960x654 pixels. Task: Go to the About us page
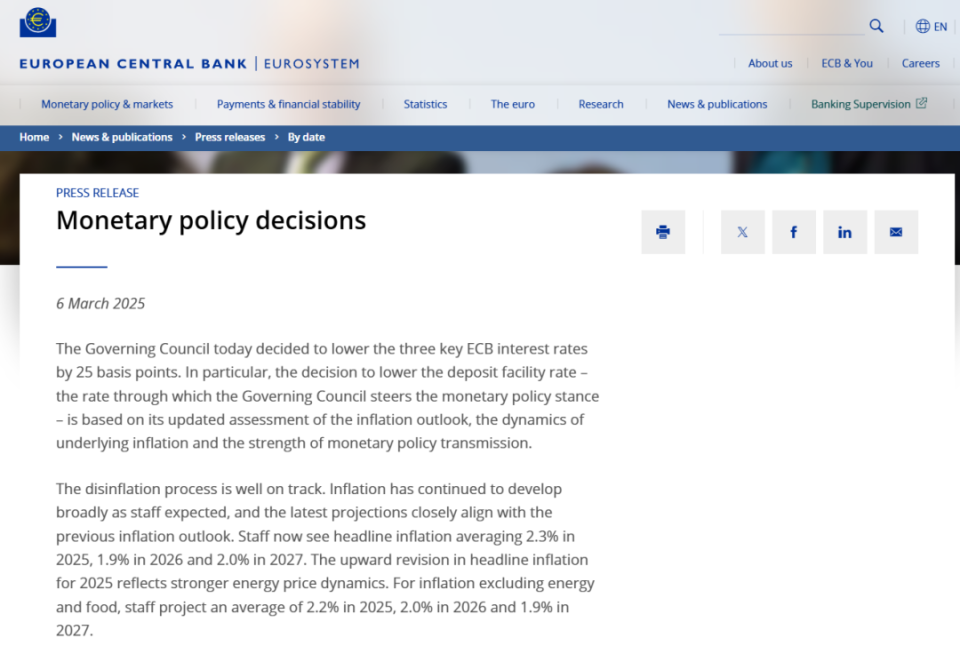(770, 63)
